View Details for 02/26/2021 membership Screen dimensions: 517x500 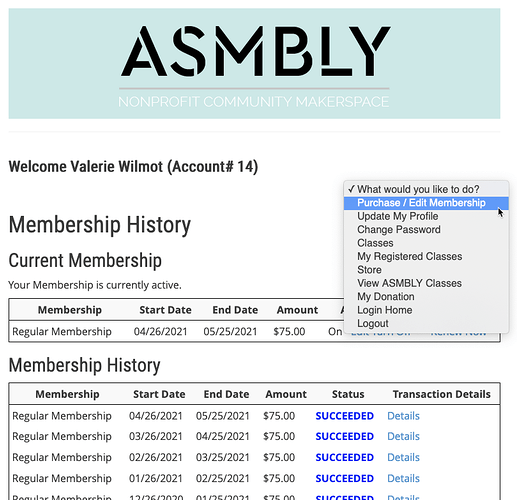pyautogui.click(x=403, y=457)
